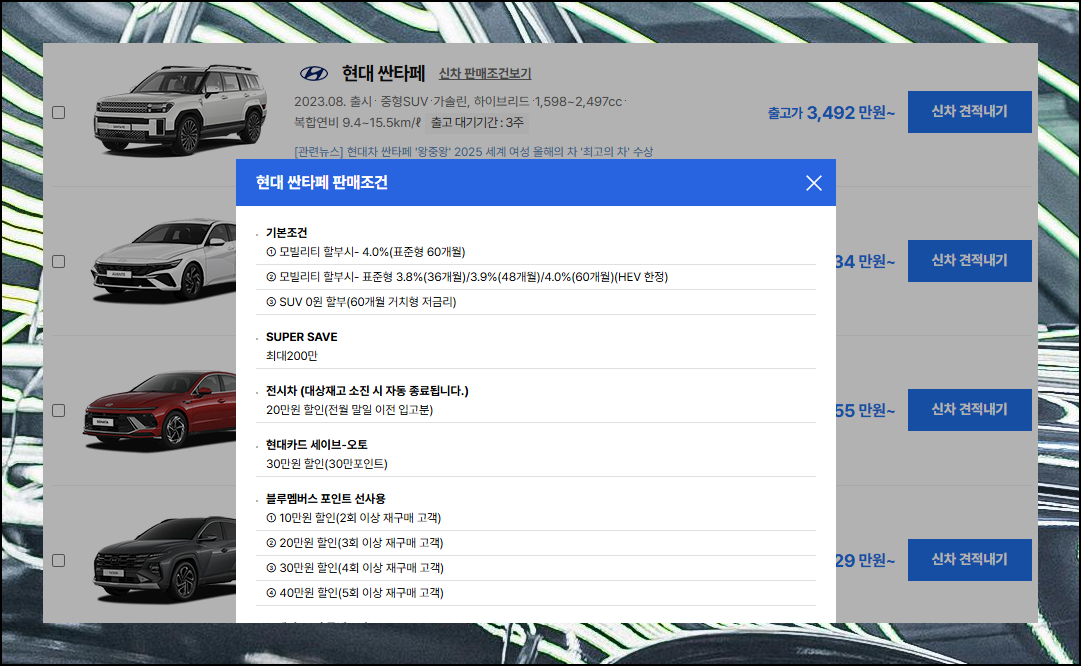This screenshot has height=666, width=1081.
Task: Click 신차 견적내기 in the dark gray SUV row
Action: 969,560
